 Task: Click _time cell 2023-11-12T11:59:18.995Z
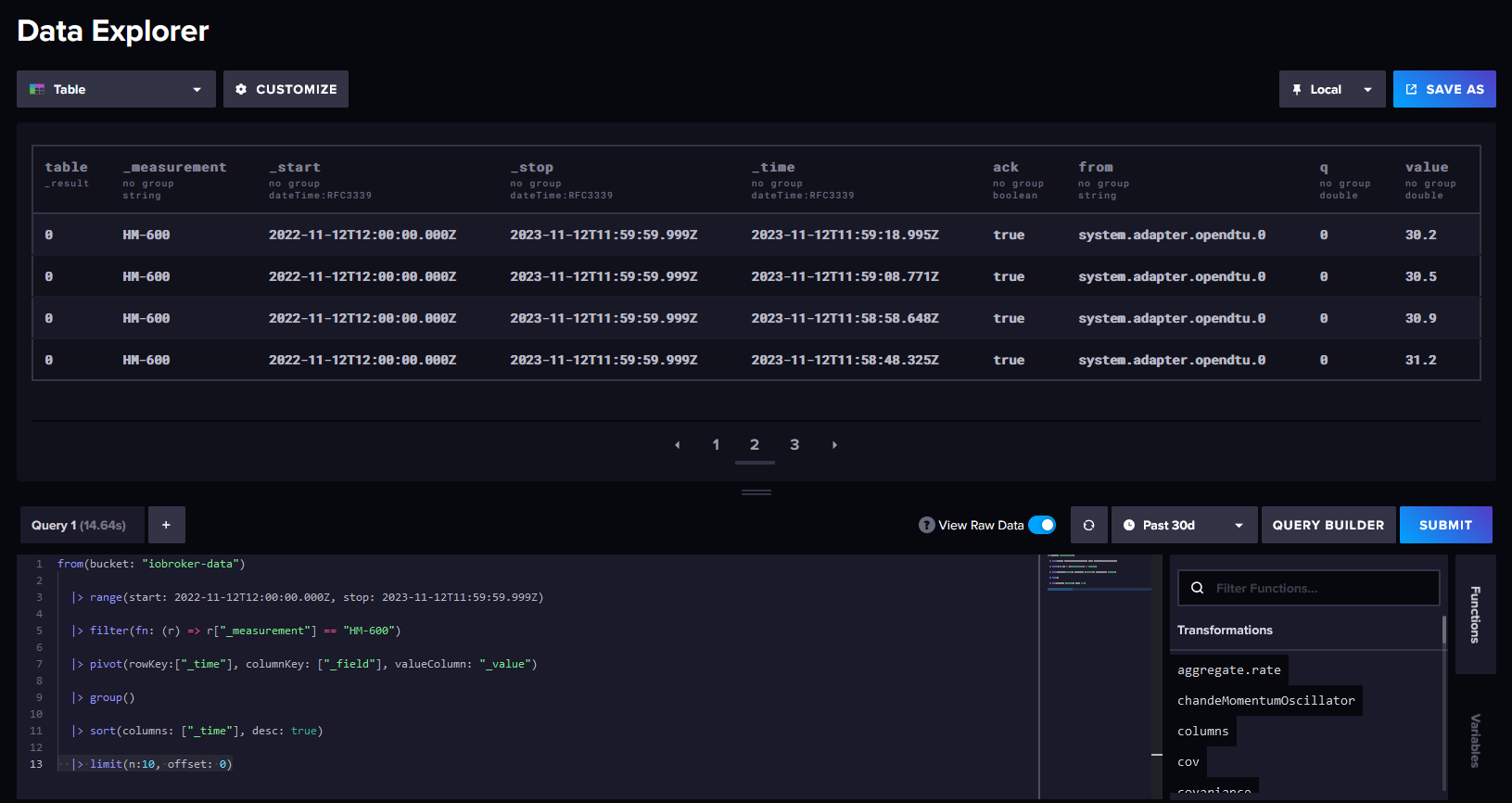845,235
